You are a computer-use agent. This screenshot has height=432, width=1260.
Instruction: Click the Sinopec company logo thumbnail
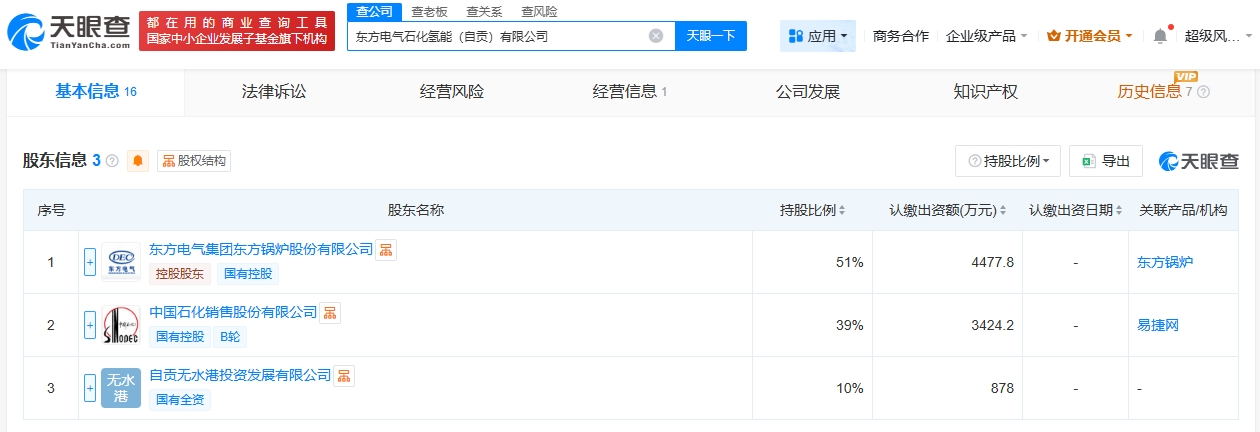[121, 325]
